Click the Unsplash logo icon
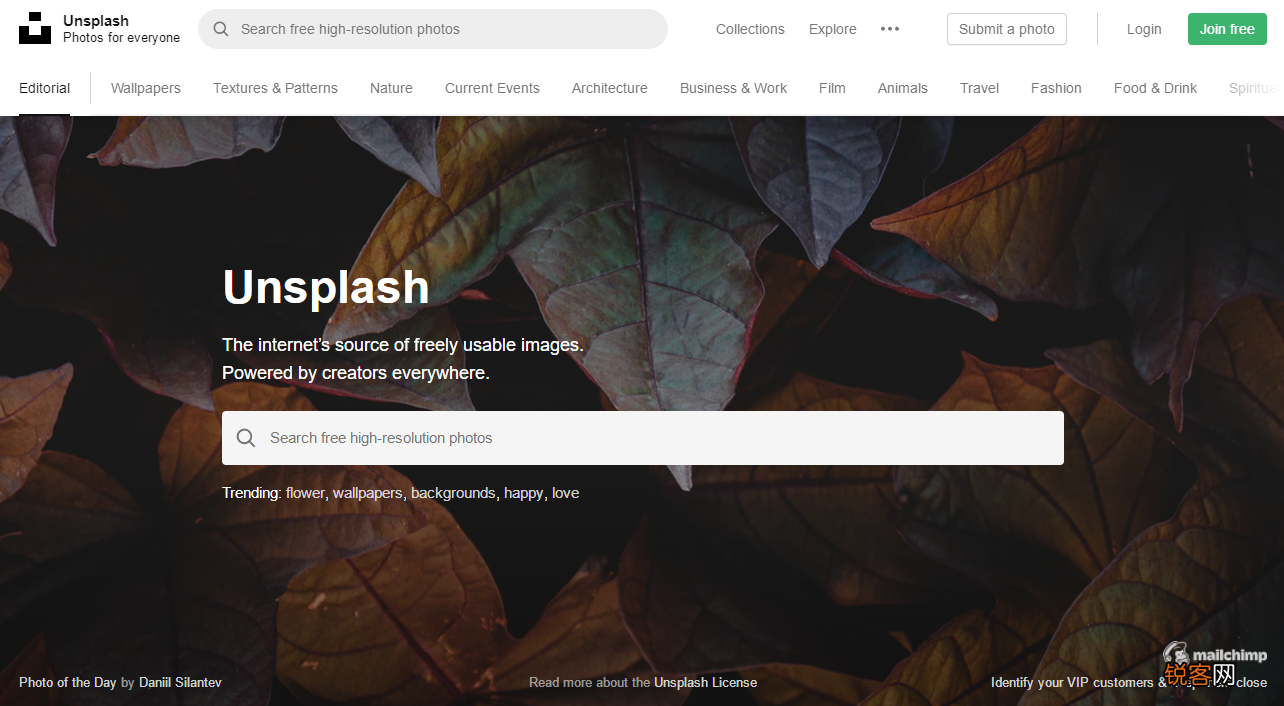The width and height of the screenshot is (1284, 706). coord(35,28)
